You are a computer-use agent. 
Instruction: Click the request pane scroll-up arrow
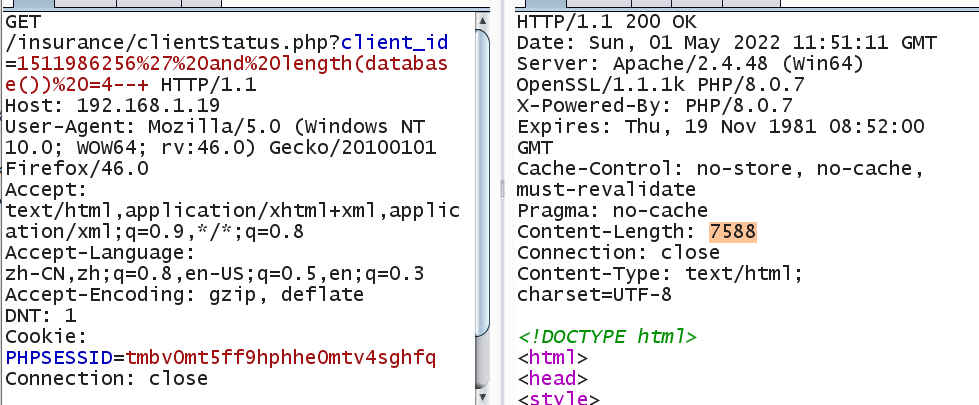click(x=482, y=21)
